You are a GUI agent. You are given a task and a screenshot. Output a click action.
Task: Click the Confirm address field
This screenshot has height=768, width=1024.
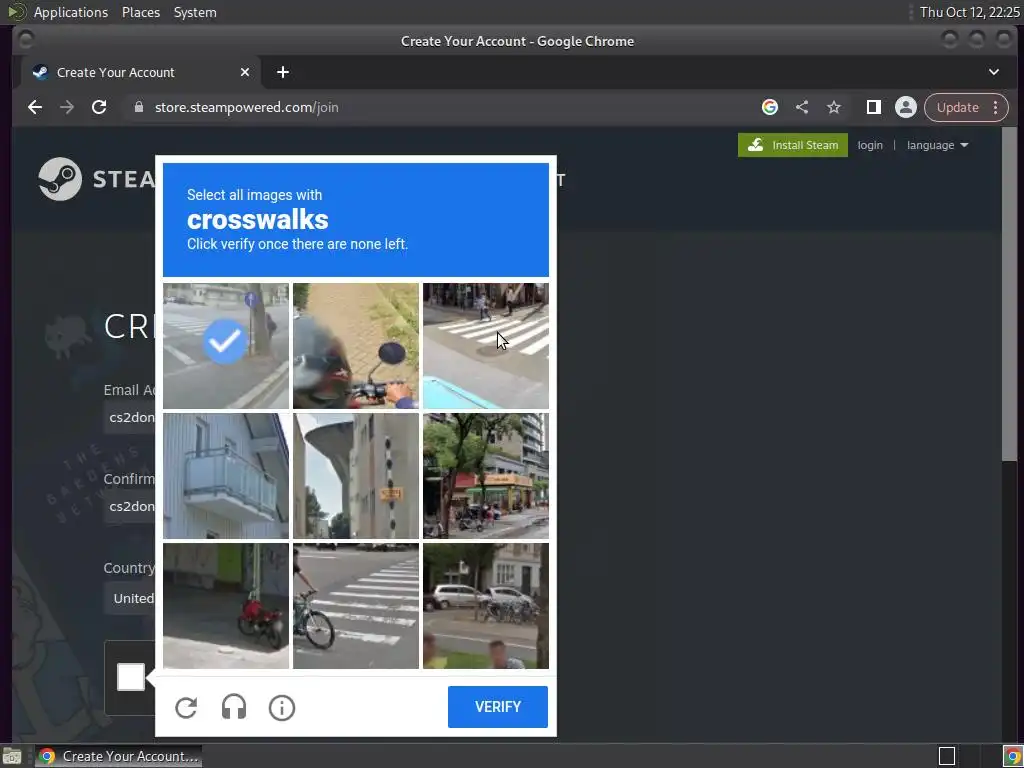tap(129, 507)
